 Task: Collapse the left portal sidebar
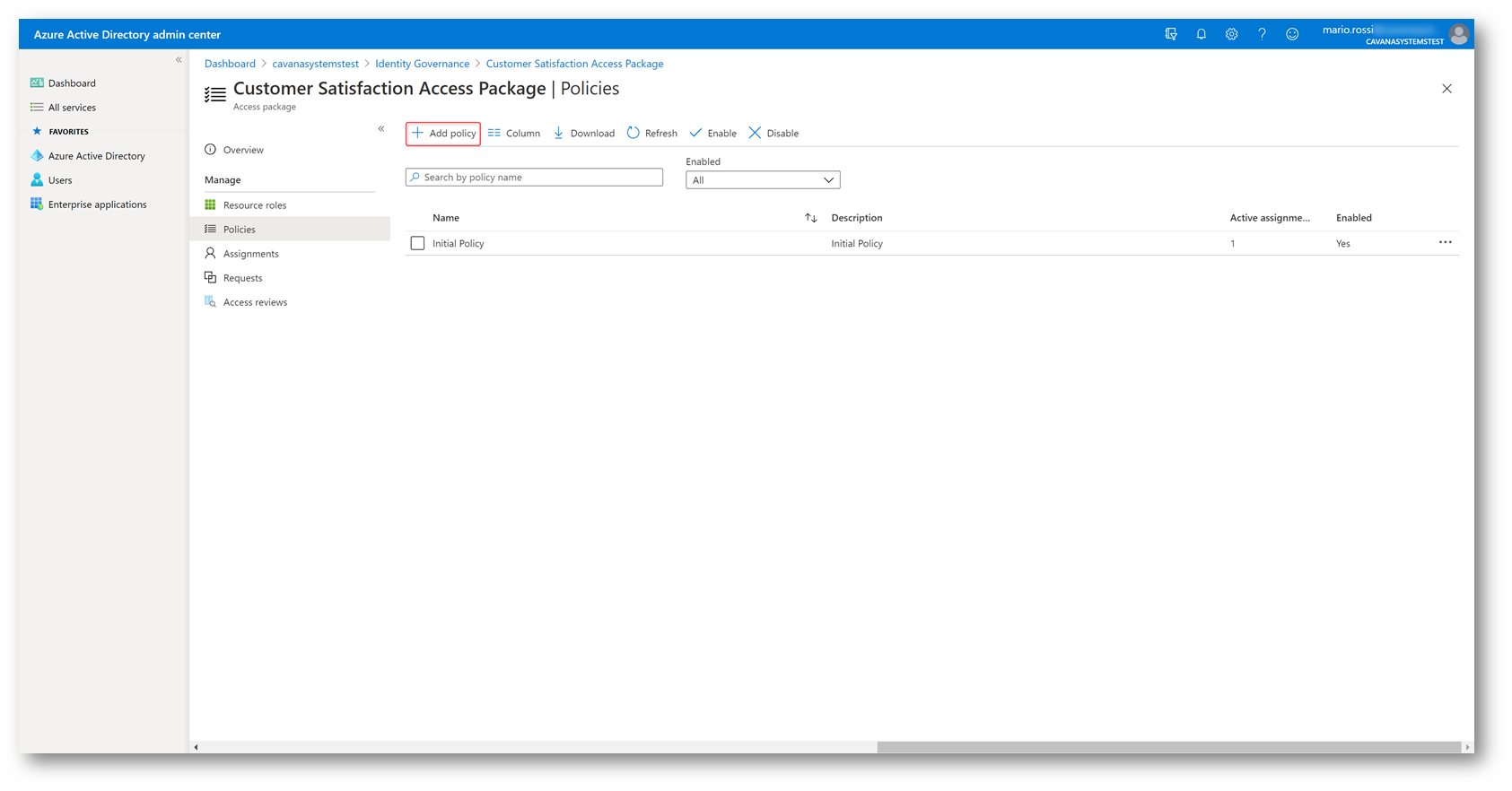coord(179,60)
